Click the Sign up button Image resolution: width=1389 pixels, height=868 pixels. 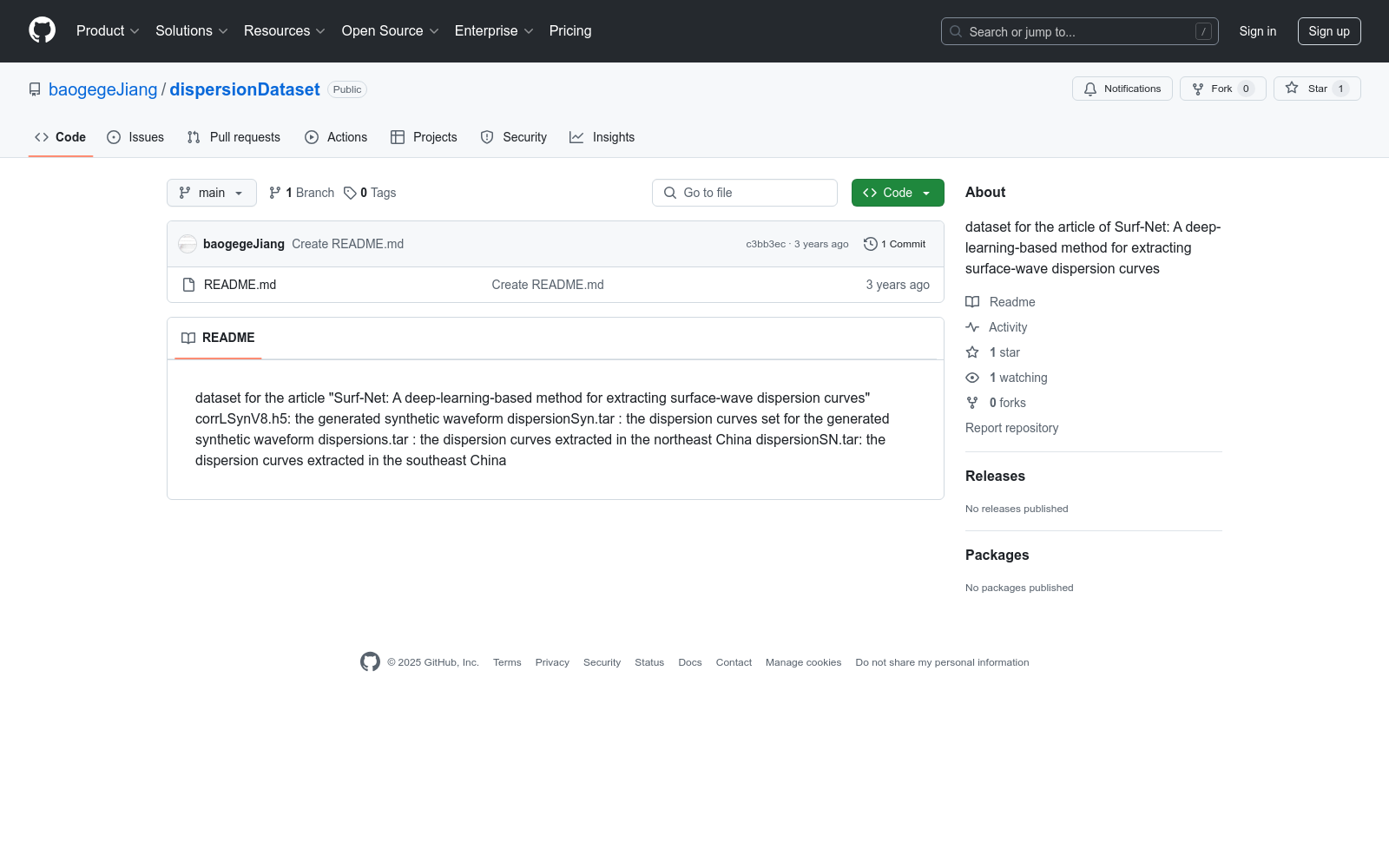click(1329, 31)
